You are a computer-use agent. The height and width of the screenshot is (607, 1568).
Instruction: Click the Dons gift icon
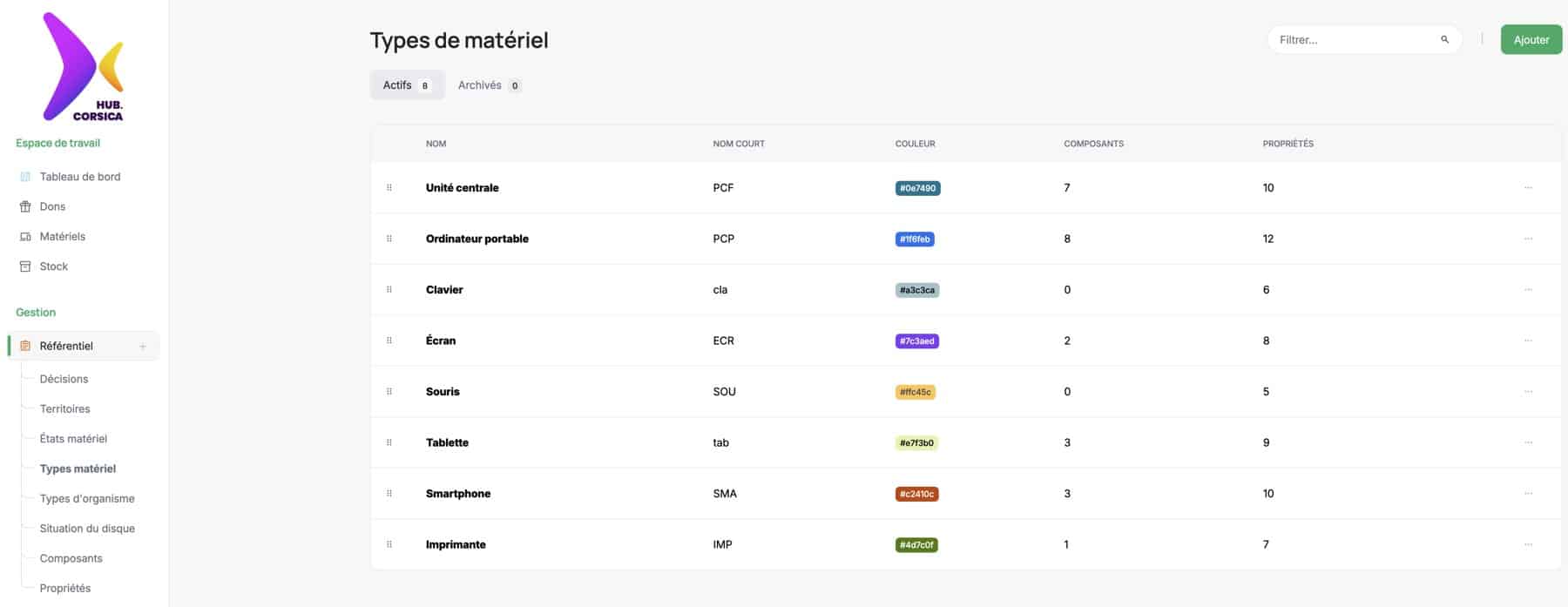(x=25, y=206)
